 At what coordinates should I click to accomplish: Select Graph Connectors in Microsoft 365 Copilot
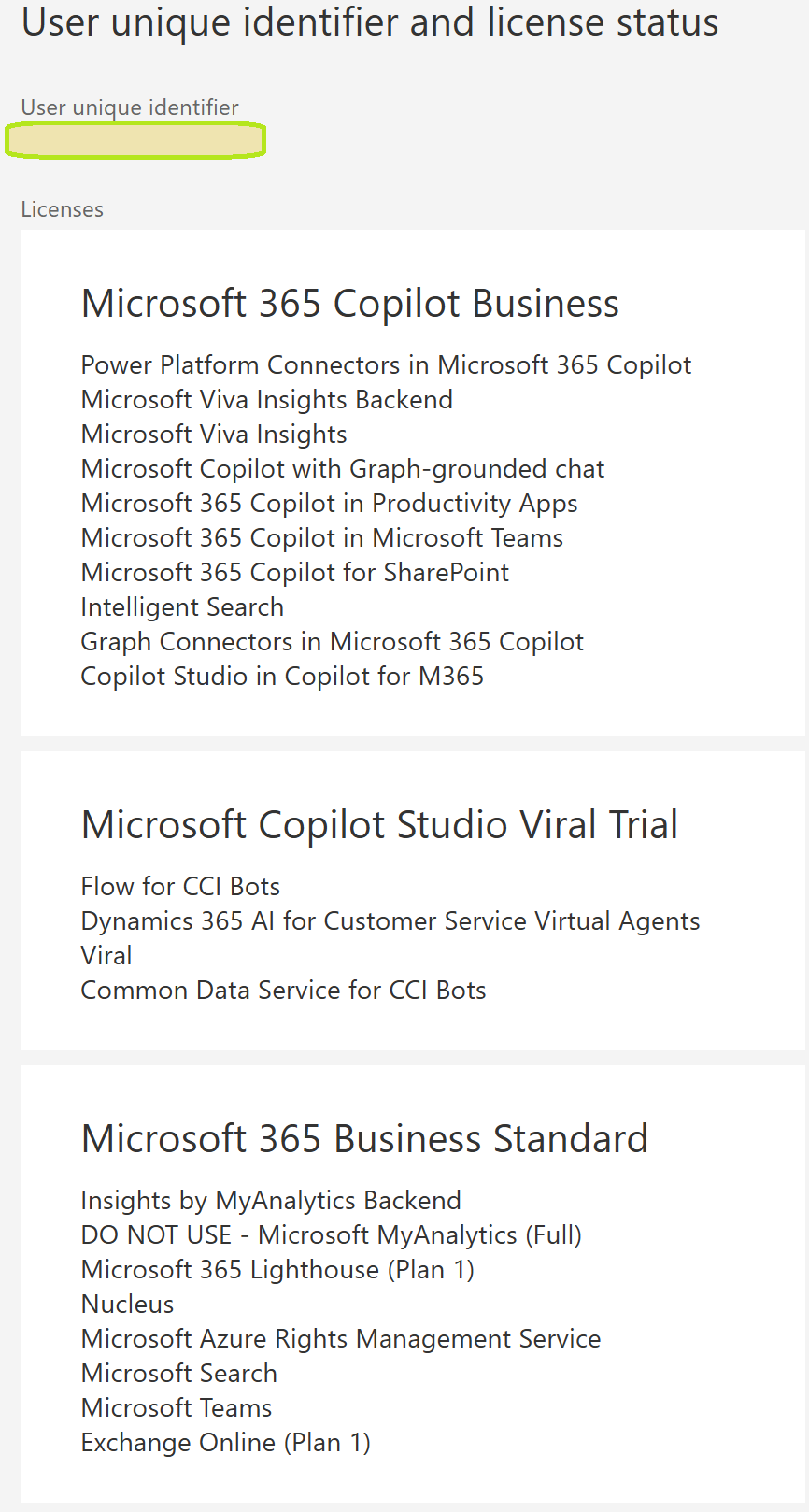[x=333, y=641]
